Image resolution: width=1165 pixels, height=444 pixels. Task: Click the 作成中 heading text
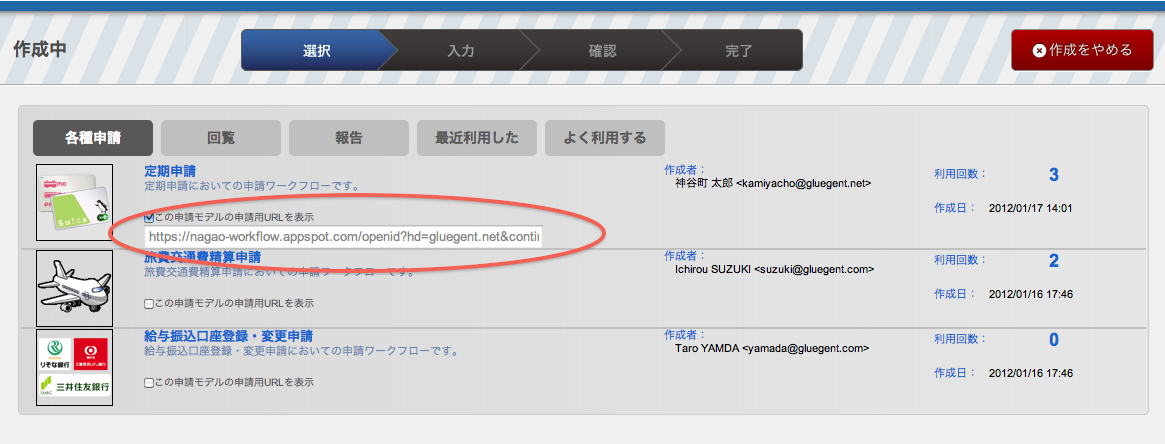[40, 50]
